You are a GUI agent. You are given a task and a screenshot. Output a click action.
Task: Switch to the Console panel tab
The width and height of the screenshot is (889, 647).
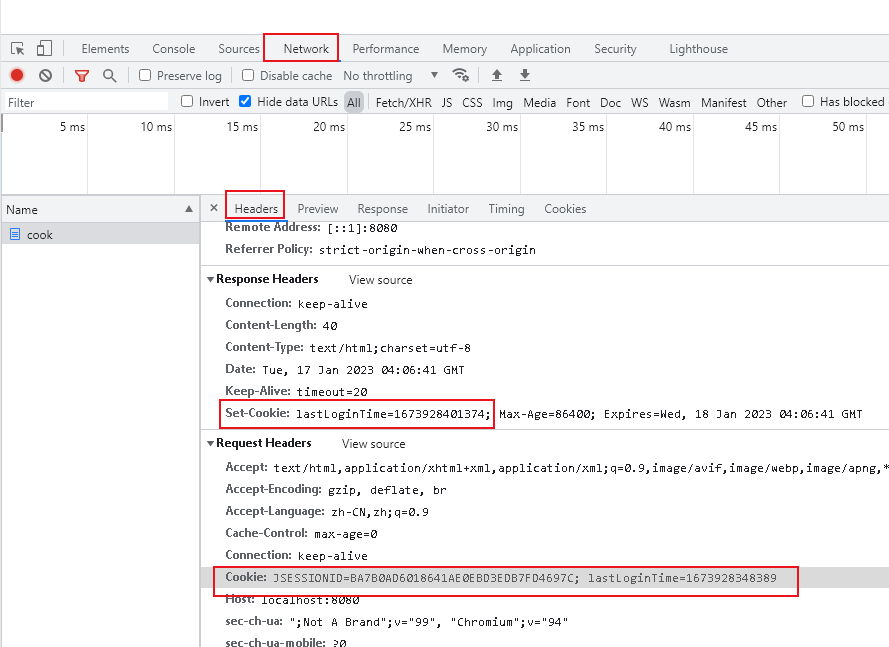click(173, 49)
